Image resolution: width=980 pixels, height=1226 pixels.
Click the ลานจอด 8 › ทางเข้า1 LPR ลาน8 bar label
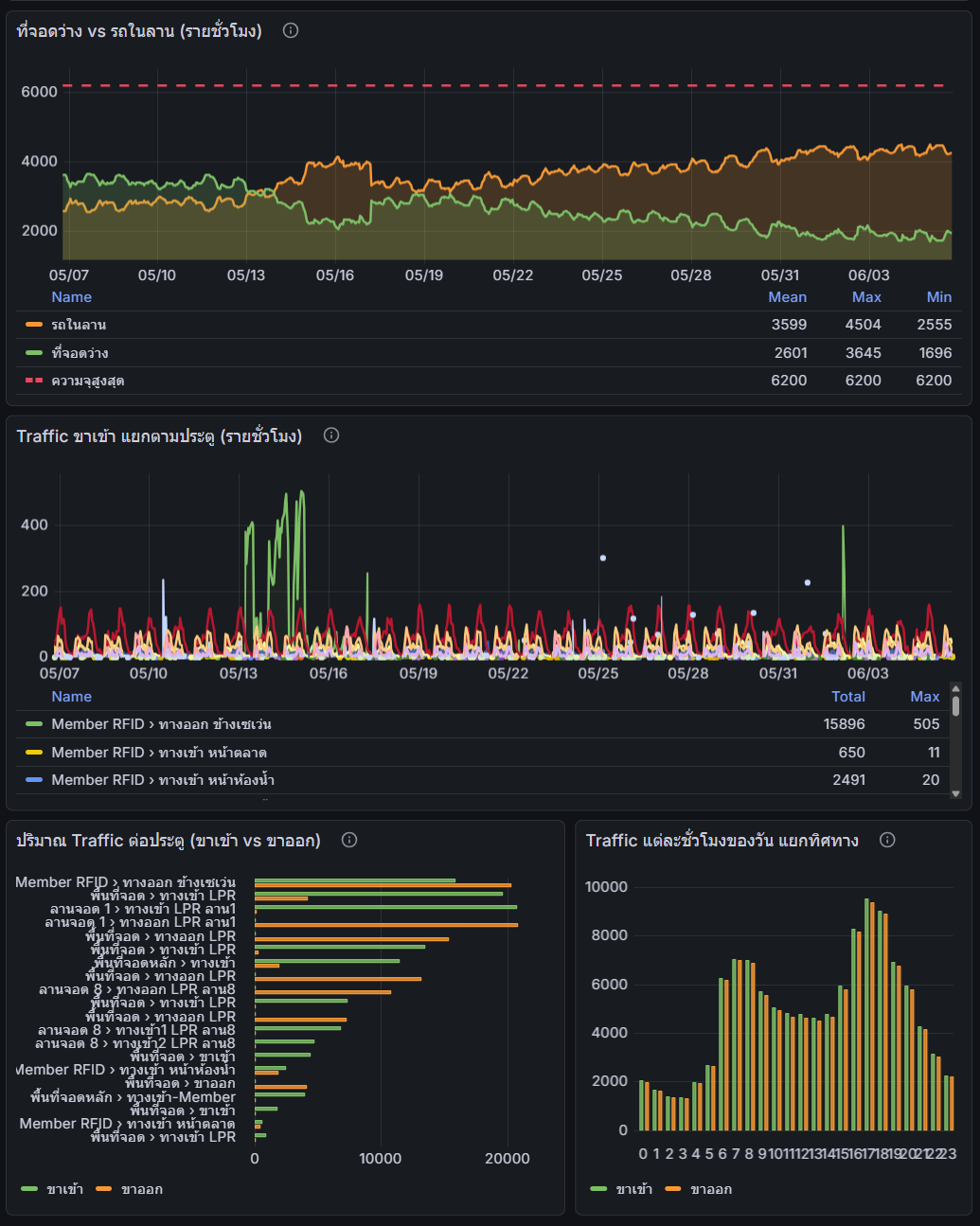[x=137, y=1030]
